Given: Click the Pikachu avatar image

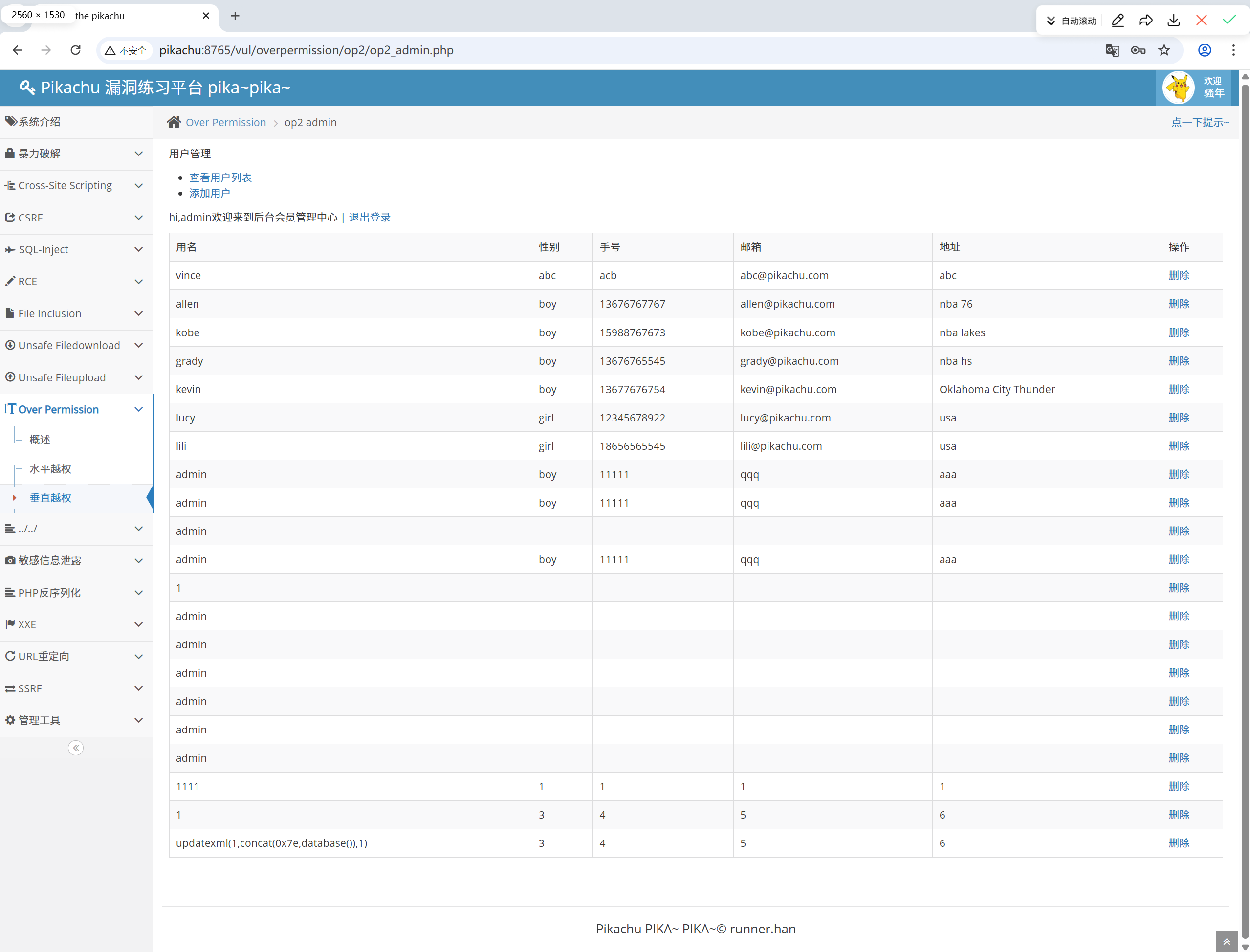Looking at the screenshot, I should (x=1178, y=87).
